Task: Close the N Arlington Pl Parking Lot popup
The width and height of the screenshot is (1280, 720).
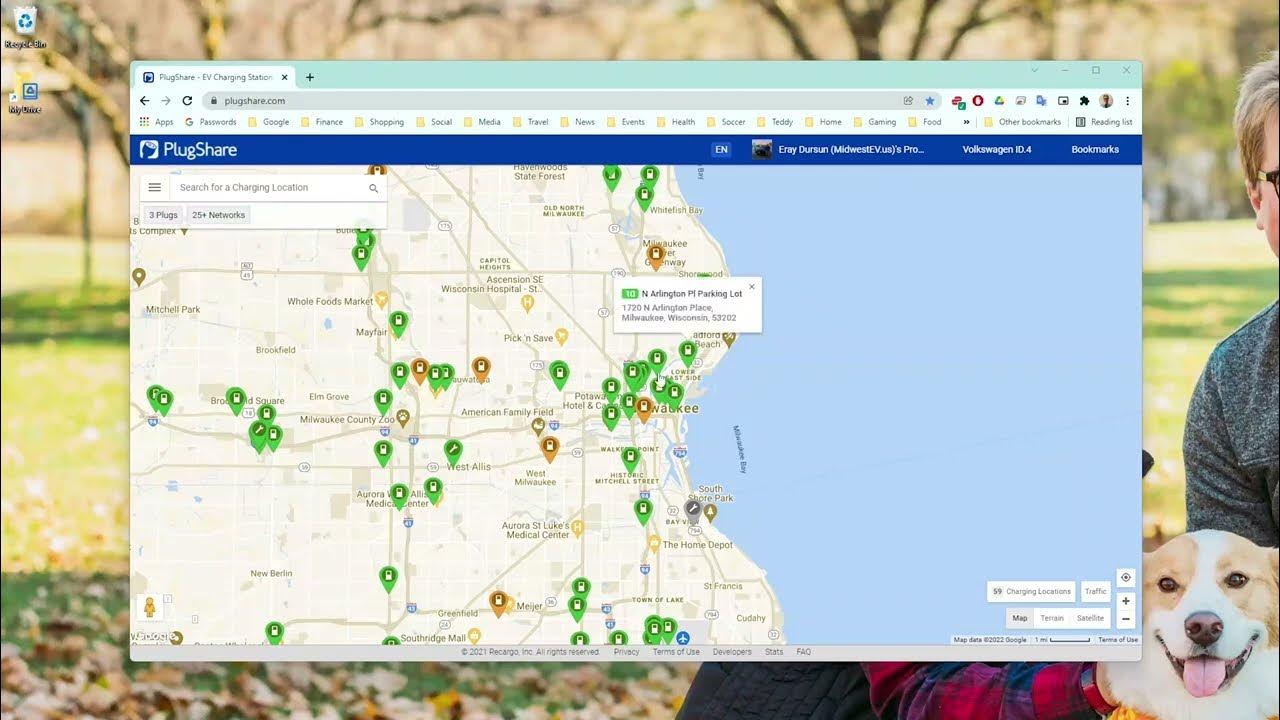Action: 752,287
